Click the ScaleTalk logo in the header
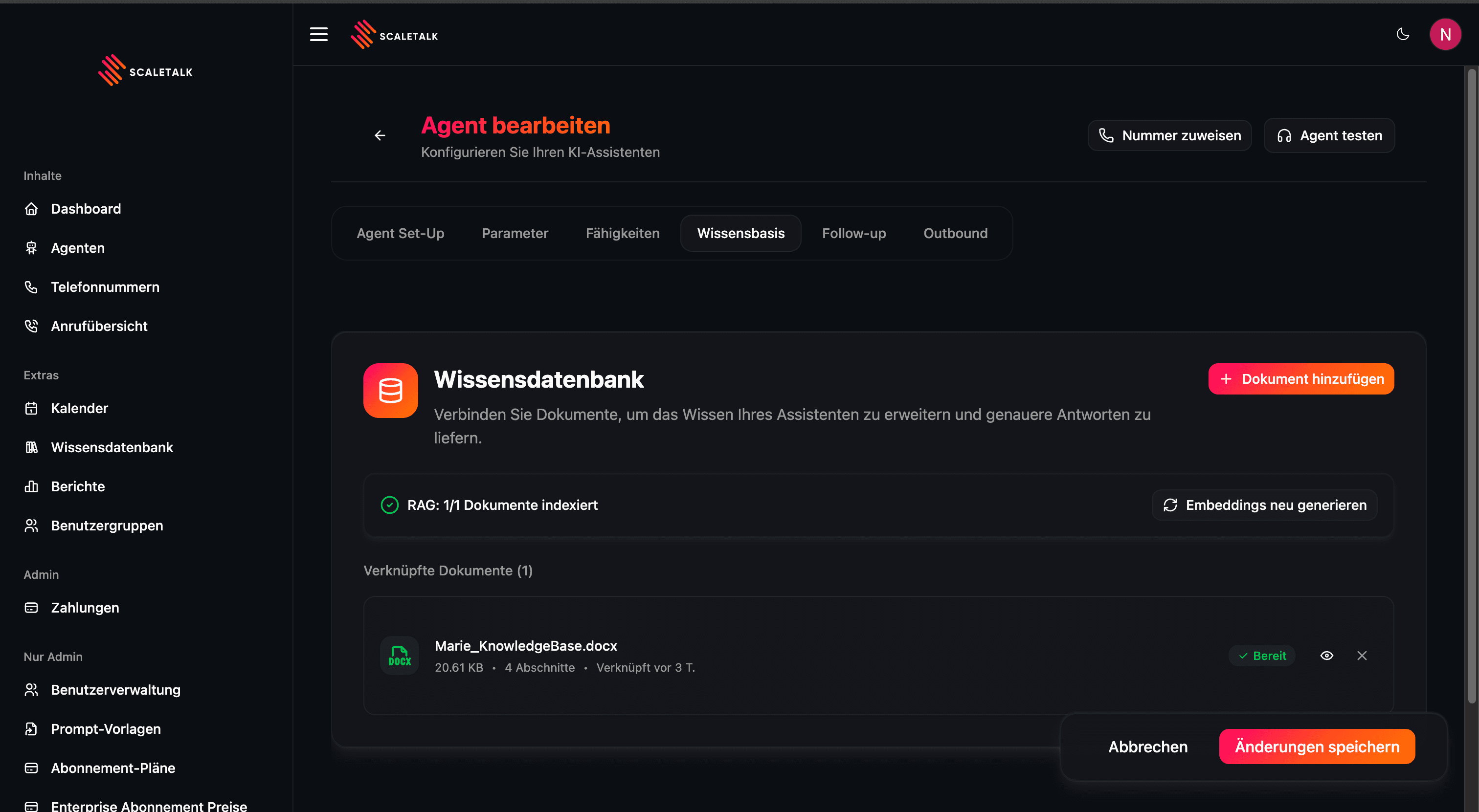 click(394, 34)
